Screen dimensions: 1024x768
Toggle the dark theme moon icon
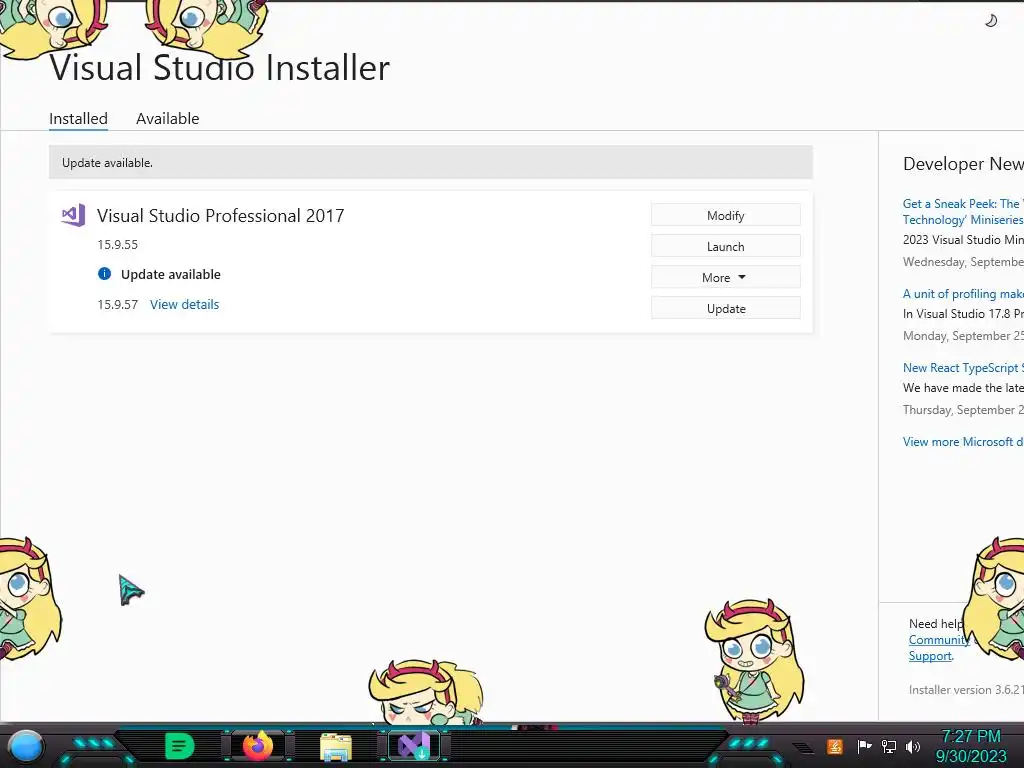coord(991,21)
